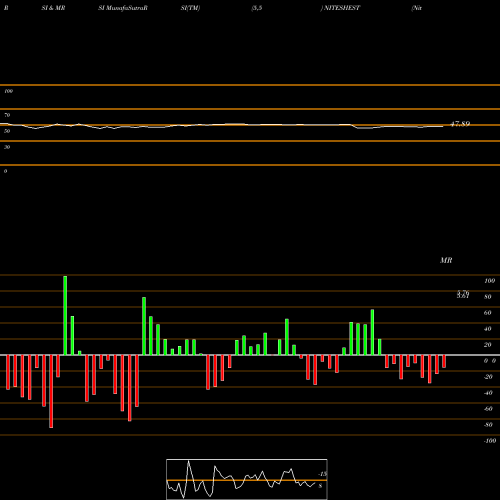Click the longest red MR histogram bar
Screen dimensions: 500x500
click(51, 391)
